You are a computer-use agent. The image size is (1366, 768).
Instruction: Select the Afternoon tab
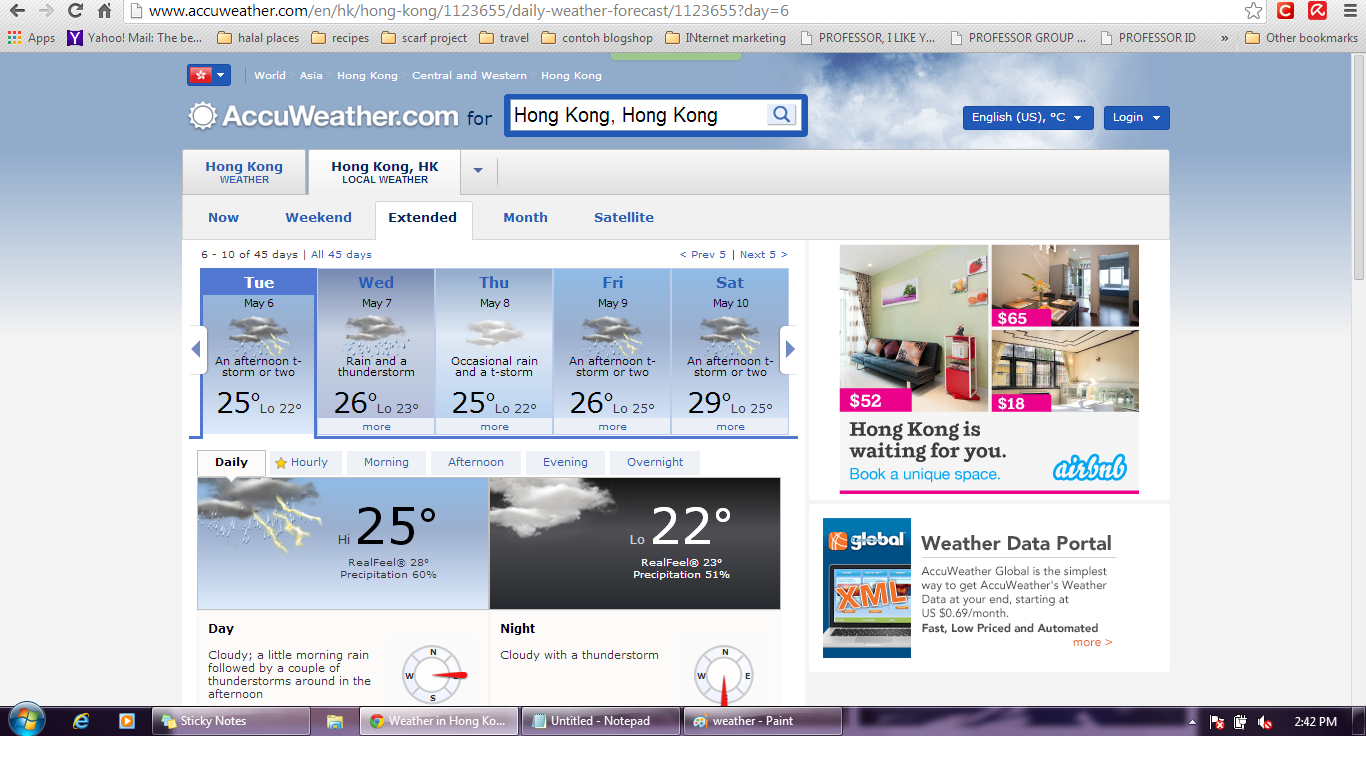[x=476, y=463]
